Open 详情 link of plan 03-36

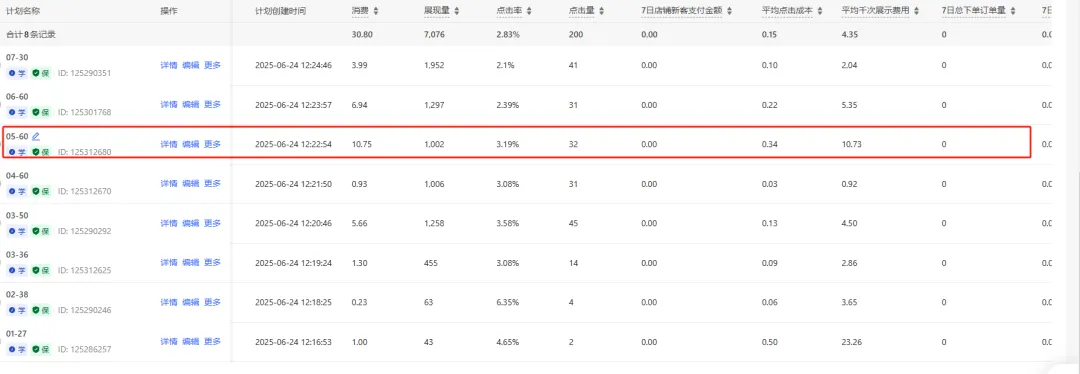(x=169, y=262)
